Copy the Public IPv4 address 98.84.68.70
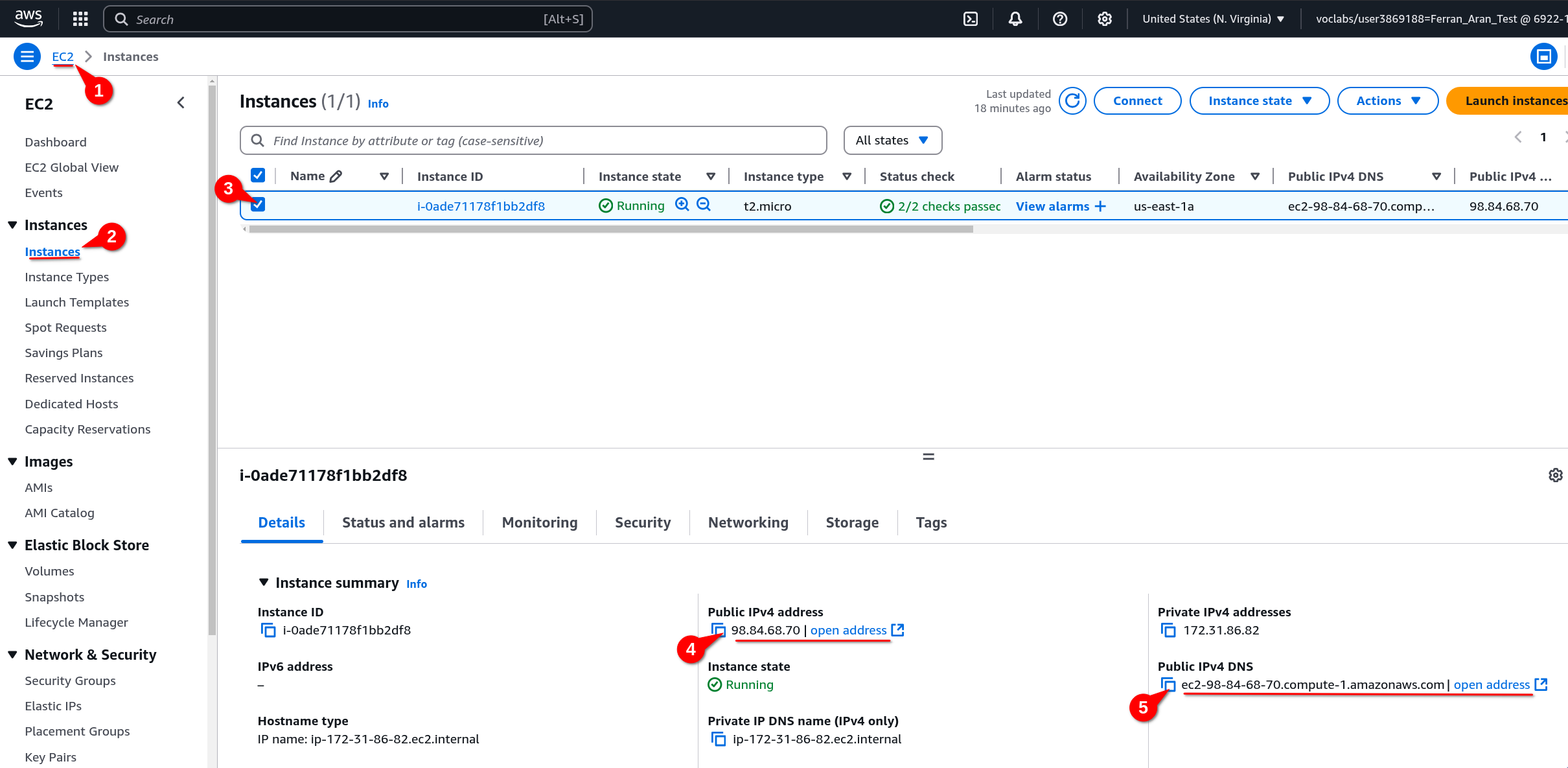The image size is (1568, 768). tap(719, 629)
